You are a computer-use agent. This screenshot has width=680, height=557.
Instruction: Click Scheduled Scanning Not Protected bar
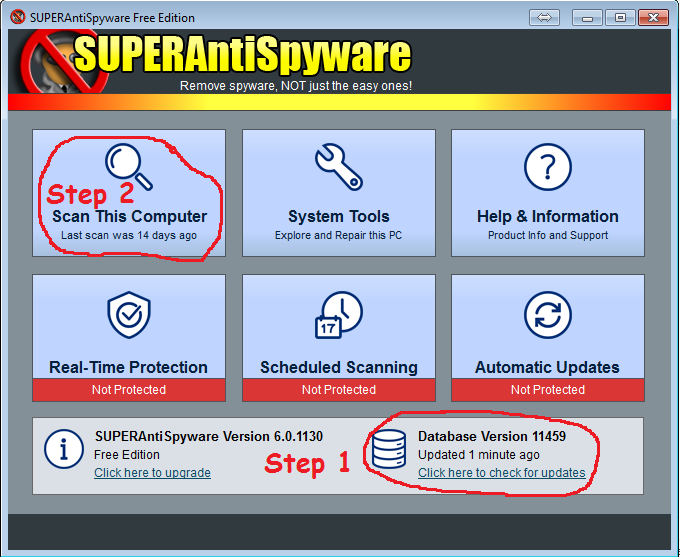coord(338,389)
